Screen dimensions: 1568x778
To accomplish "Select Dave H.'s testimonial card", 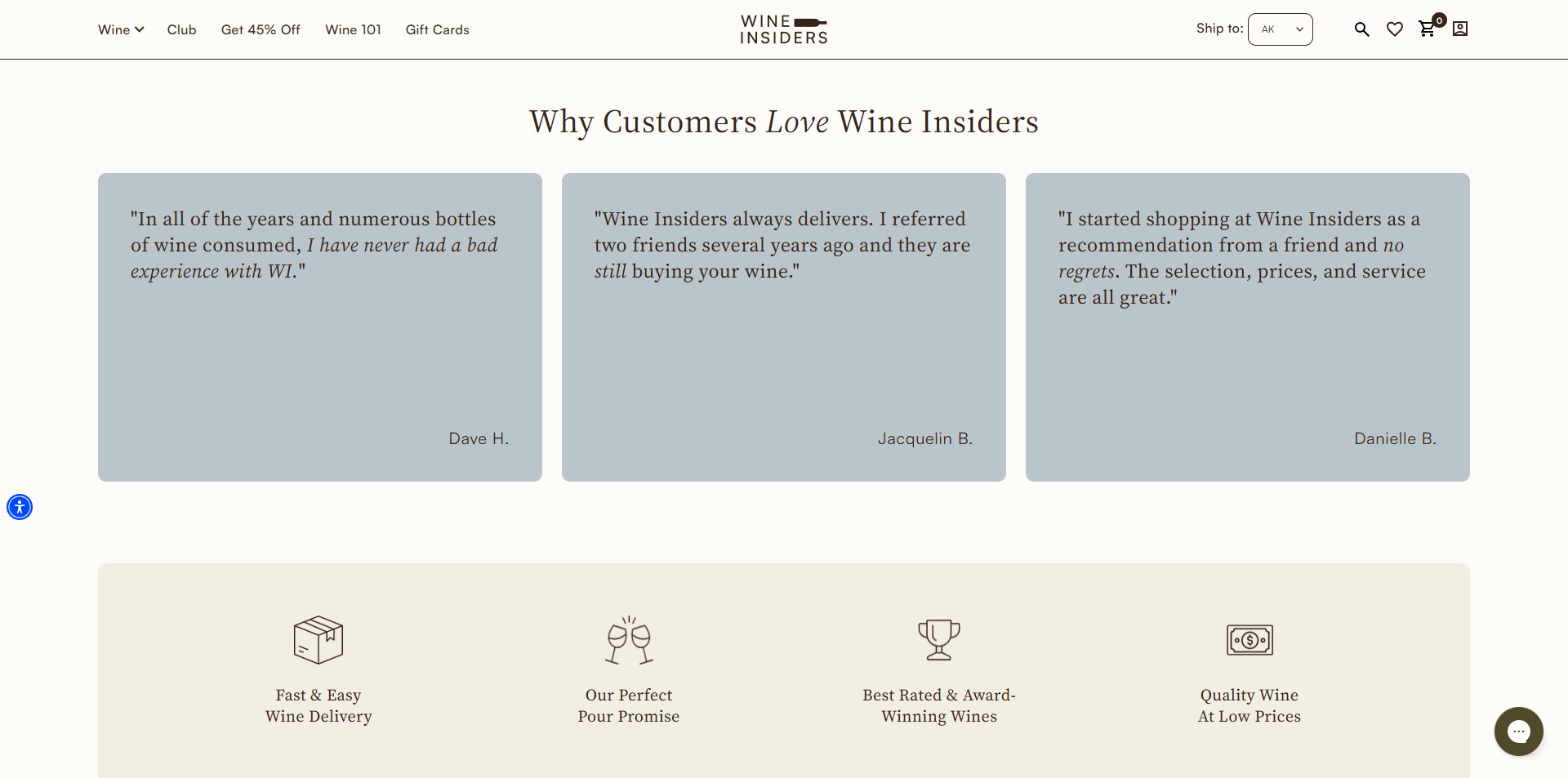I will 319,327.
